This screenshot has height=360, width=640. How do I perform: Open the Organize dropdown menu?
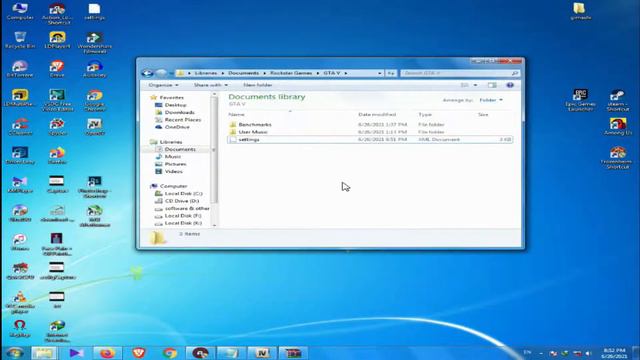163,85
